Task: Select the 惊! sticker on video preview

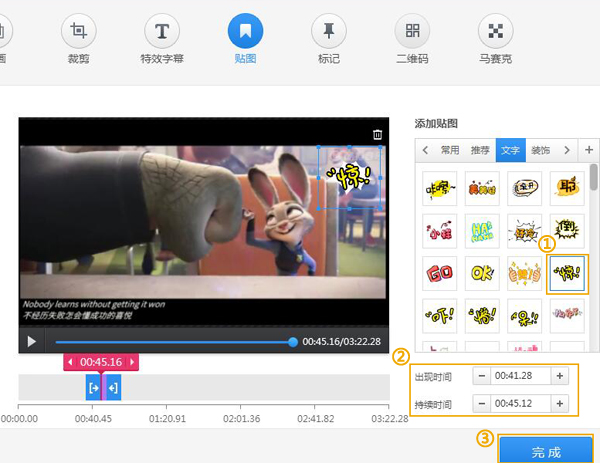Action: pyautogui.click(x=349, y=178)
